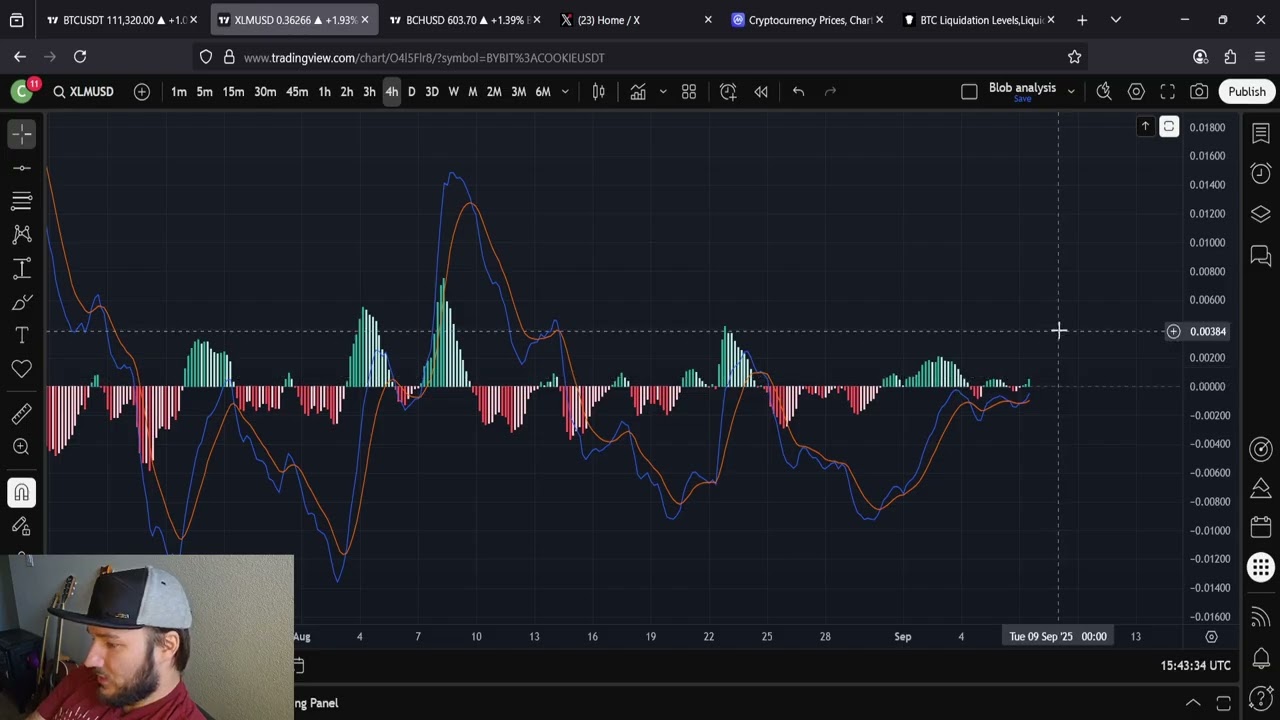Select the brush drawing tool
This screenshot has height=720, width=1280.
coord(22,302)
